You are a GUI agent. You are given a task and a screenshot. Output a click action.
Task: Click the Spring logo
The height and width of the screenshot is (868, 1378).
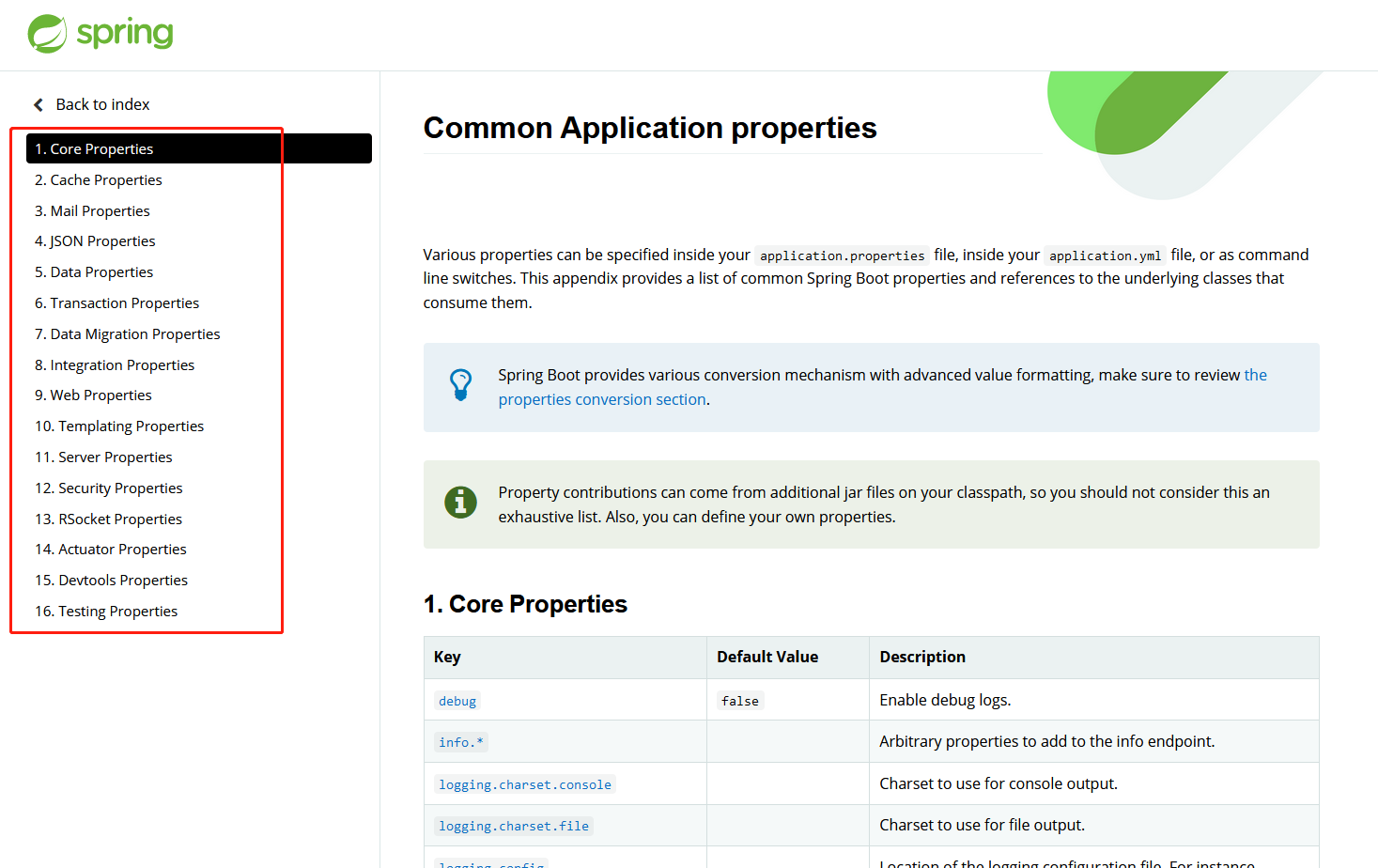[101, 34]
